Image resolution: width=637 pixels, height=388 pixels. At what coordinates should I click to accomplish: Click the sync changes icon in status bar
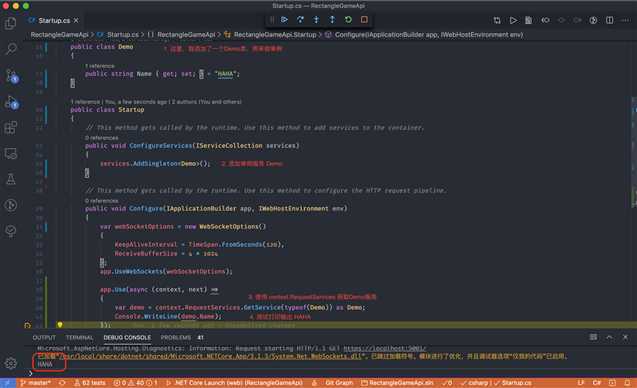pyautogui.click(x=62, y=383)
